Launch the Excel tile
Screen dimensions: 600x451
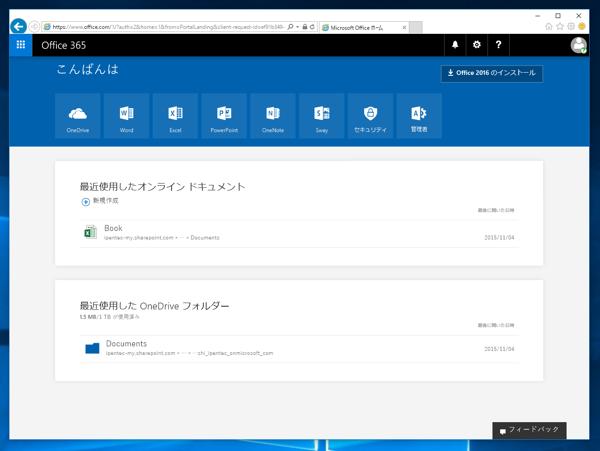tap(175, 116)
